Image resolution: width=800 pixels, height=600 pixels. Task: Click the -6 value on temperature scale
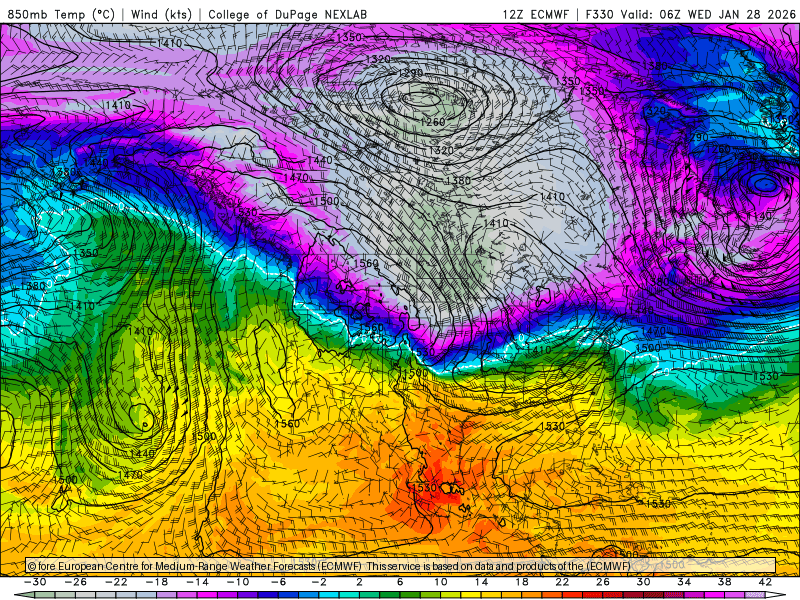point(279,582)
